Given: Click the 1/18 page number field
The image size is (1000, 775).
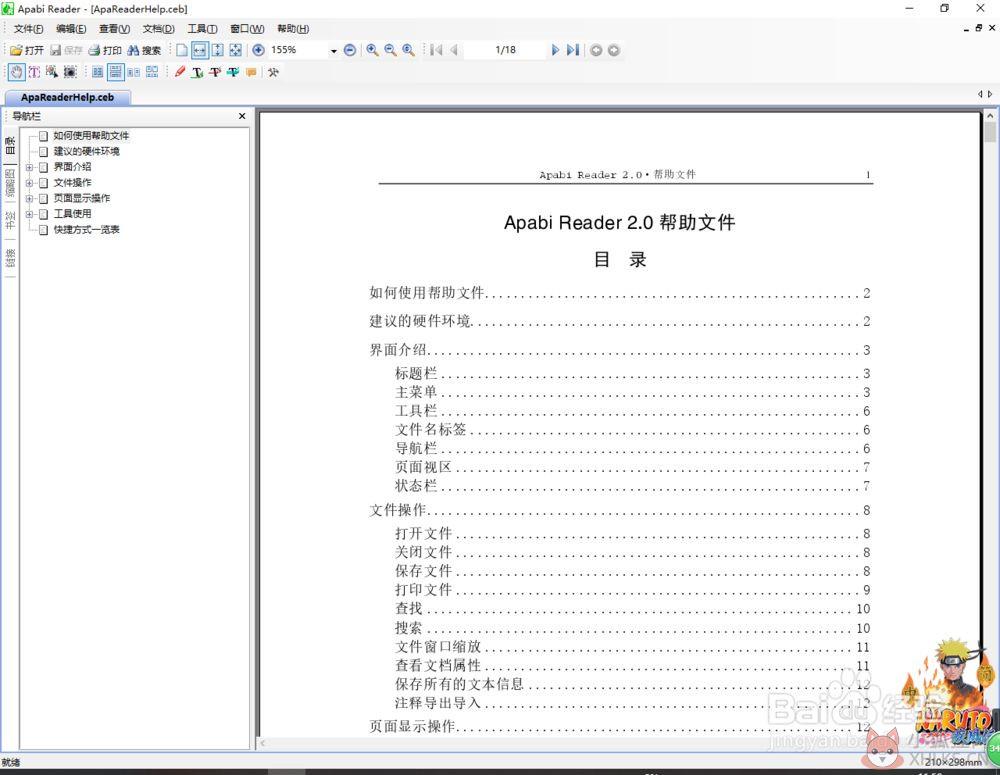Looking at the screenshot, I should 505,50.
